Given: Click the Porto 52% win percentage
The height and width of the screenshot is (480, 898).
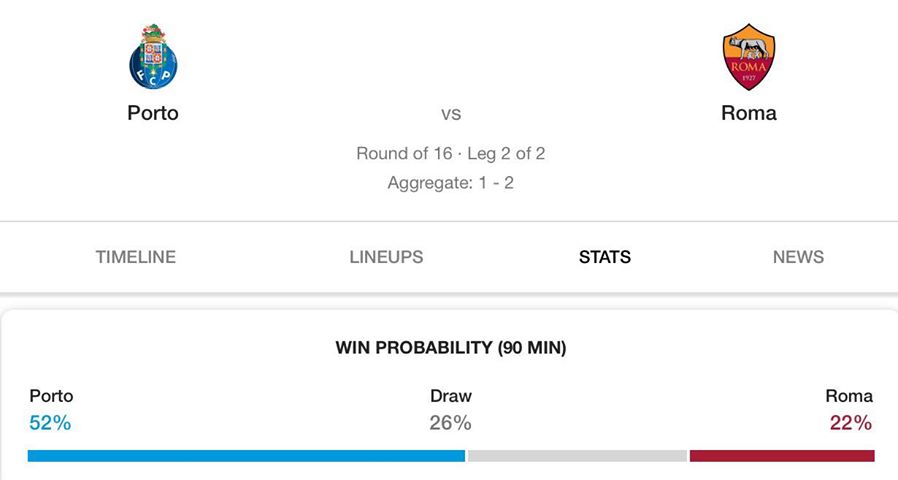Looking at the screenshot, I should click(50, 423).
